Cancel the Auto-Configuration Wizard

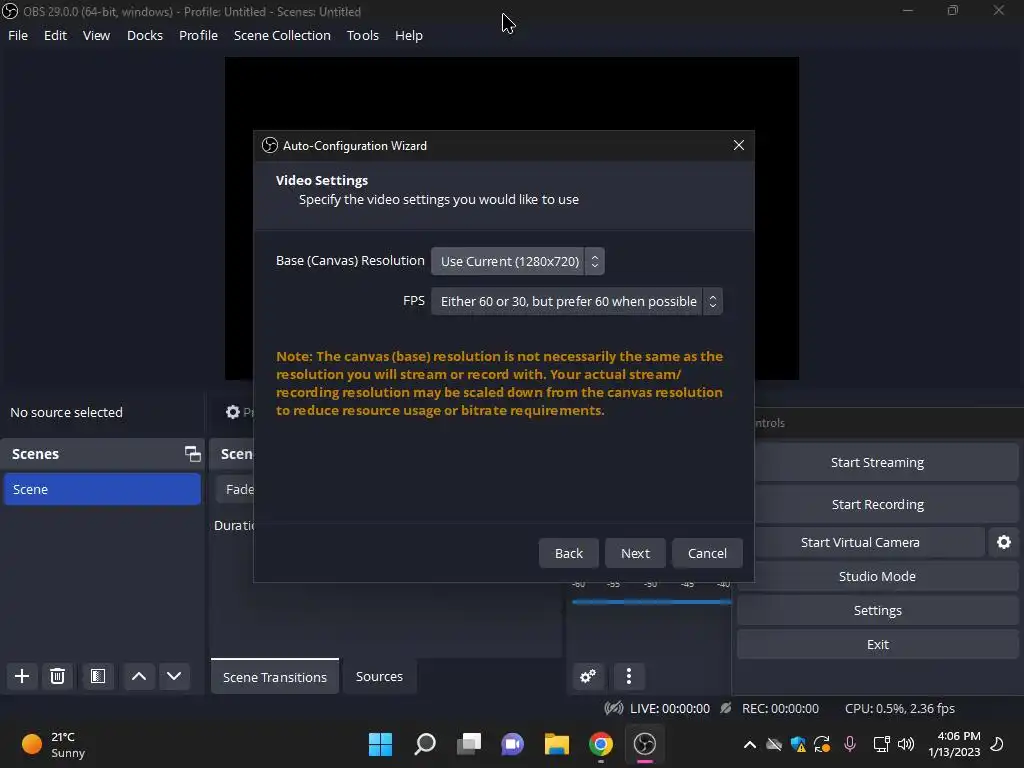(x=707, y=553)
